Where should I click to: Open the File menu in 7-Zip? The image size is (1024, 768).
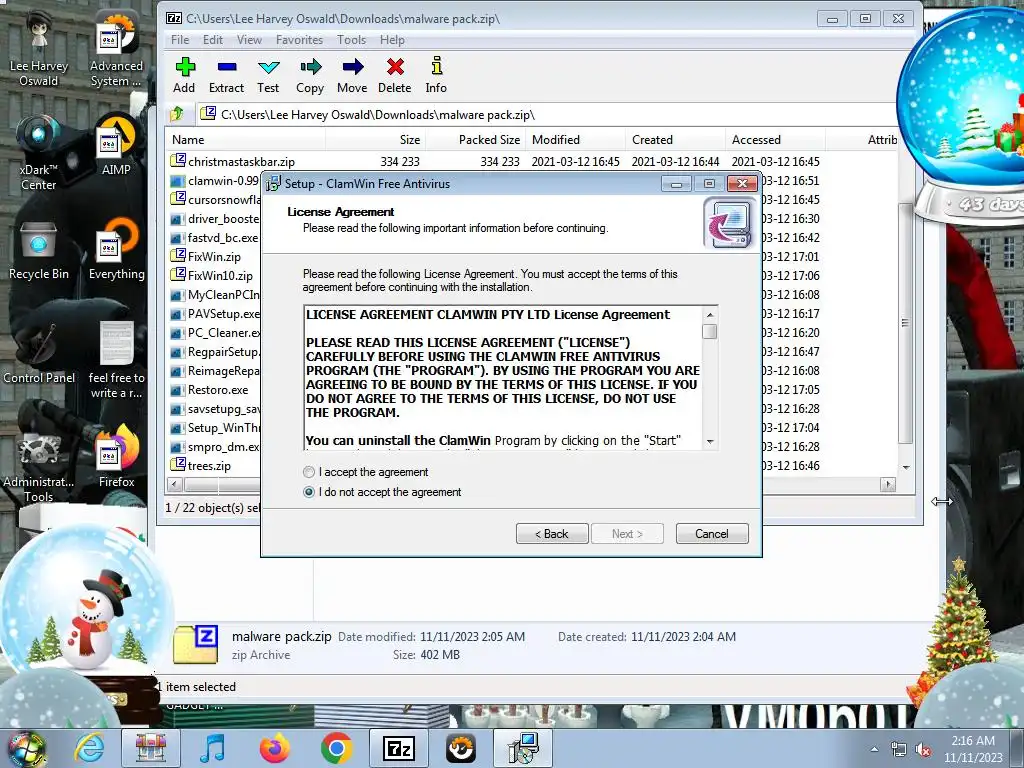[180, 40]
